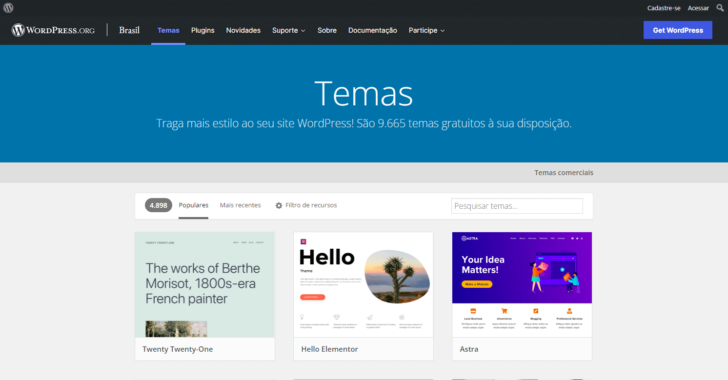Open the Sobre menu item
The image size is (728, 380).
tap(327, 30)
